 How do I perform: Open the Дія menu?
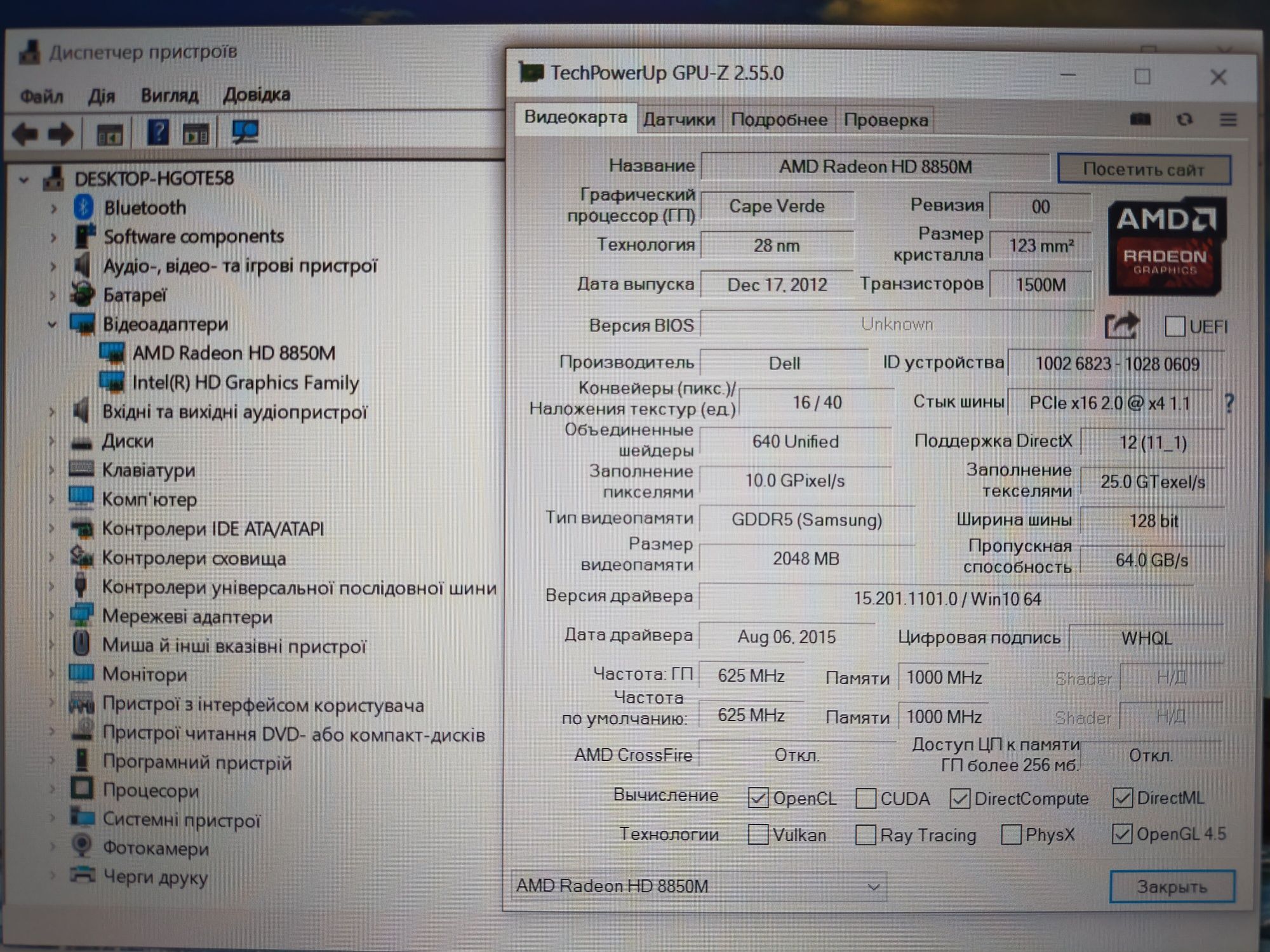tap(102, 96)
